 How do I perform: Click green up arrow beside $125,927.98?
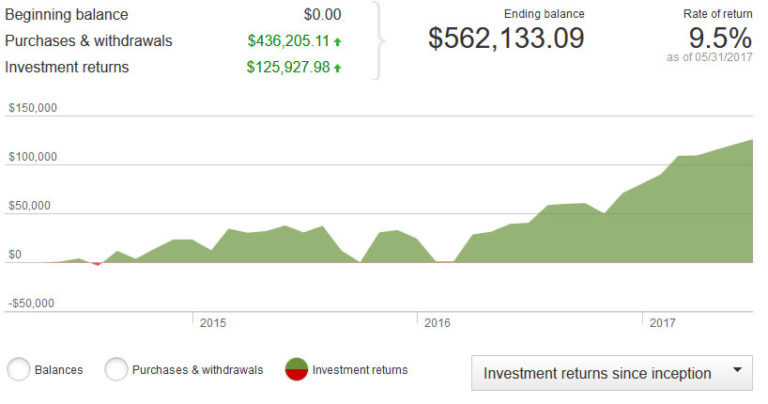[x=337, y=68]
